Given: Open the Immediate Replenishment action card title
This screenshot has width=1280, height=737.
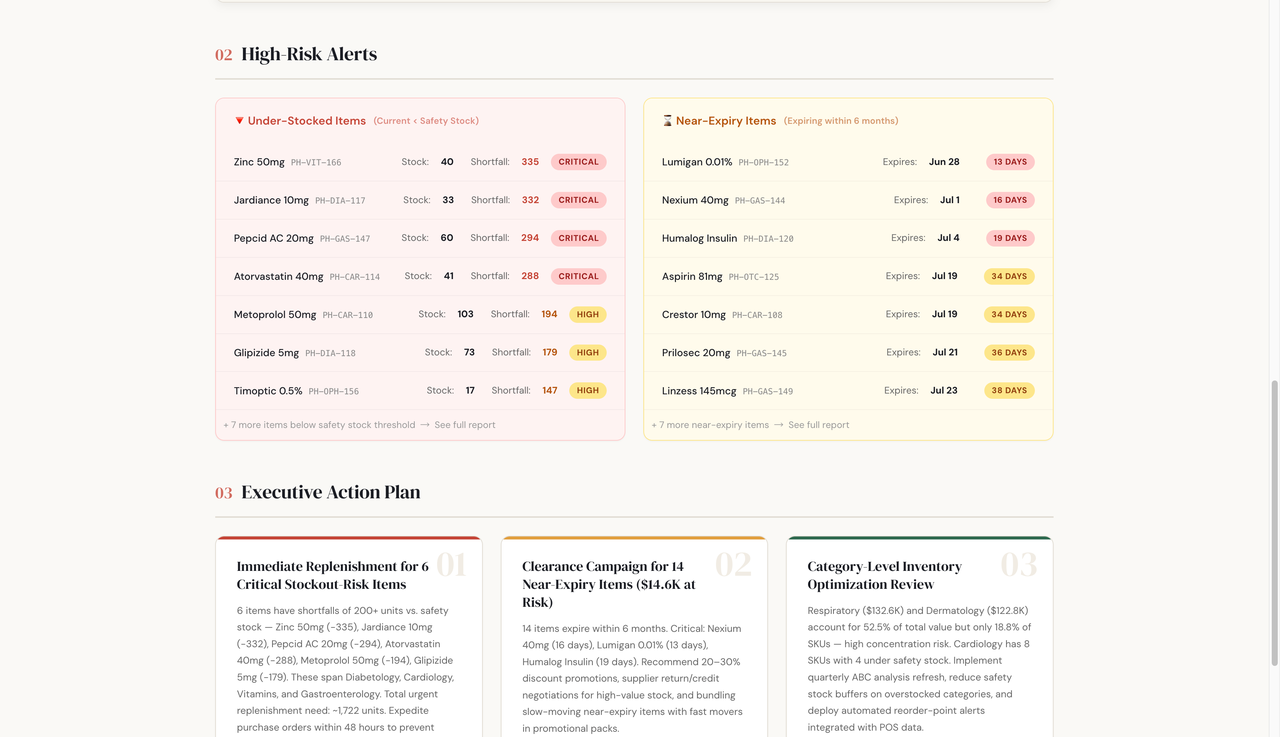Looking at the screenshot, I should 333,575.
